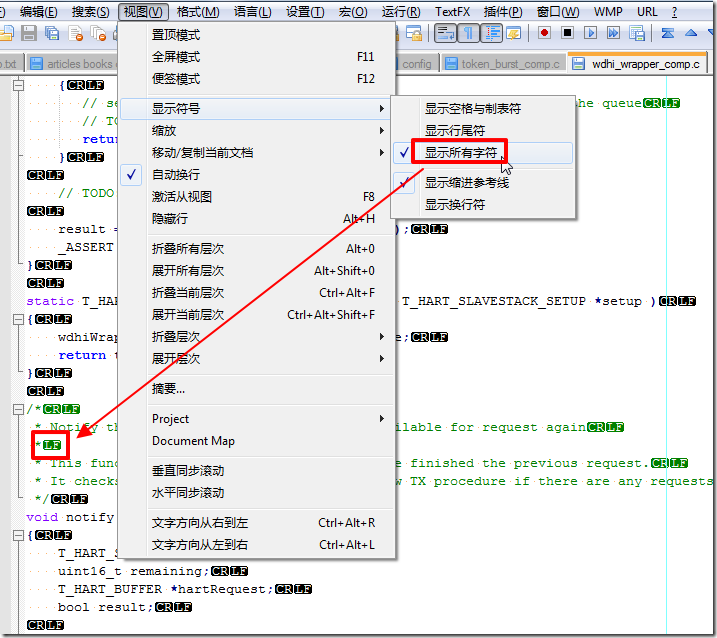Click the file icon on wdhi_wrapper_comp.c tab

tap(578, 64)
